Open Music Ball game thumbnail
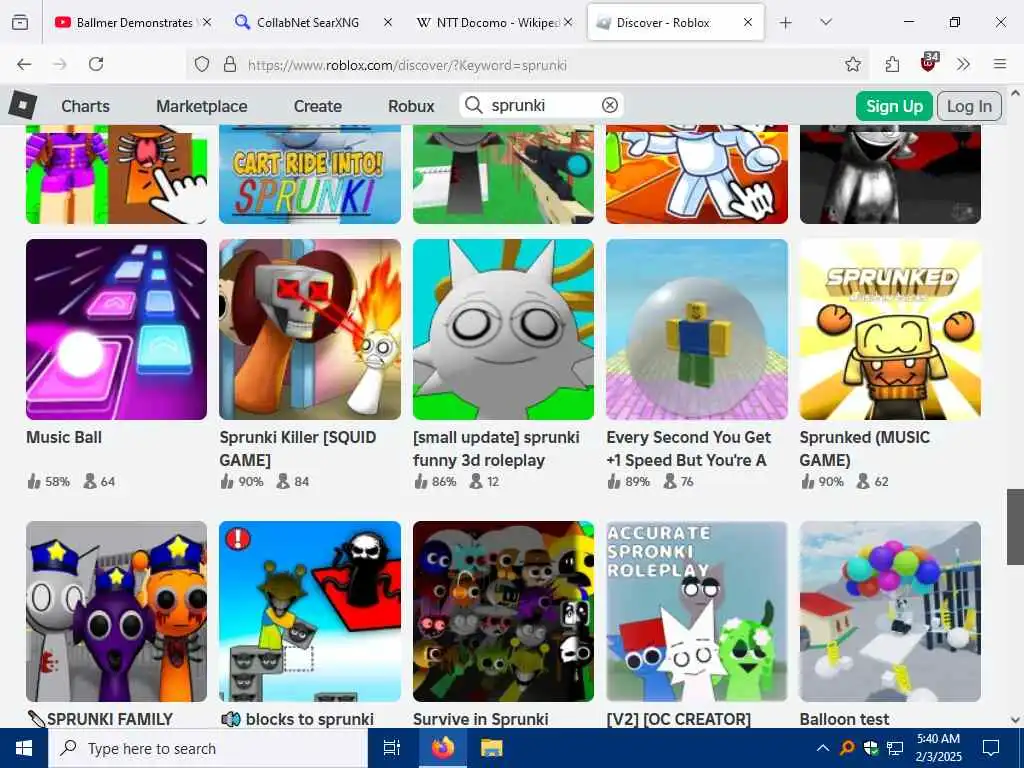1024x768 pixels. coord(116,329)
